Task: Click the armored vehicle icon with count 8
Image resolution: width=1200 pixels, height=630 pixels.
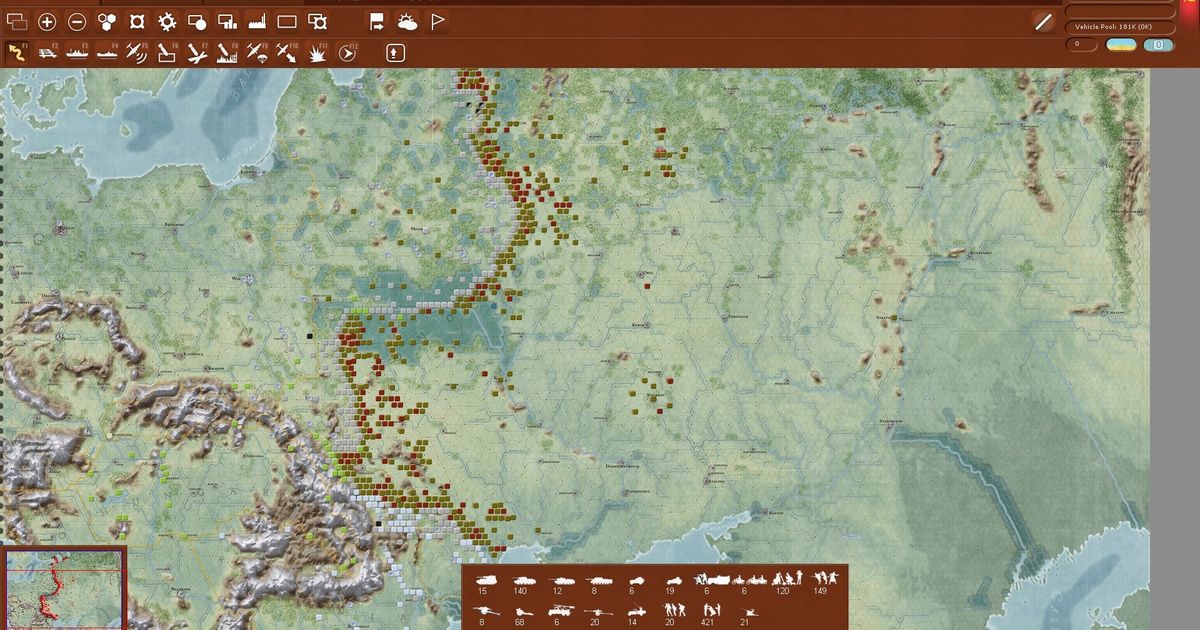Action: pyautogui.click(x=599, y=580)
